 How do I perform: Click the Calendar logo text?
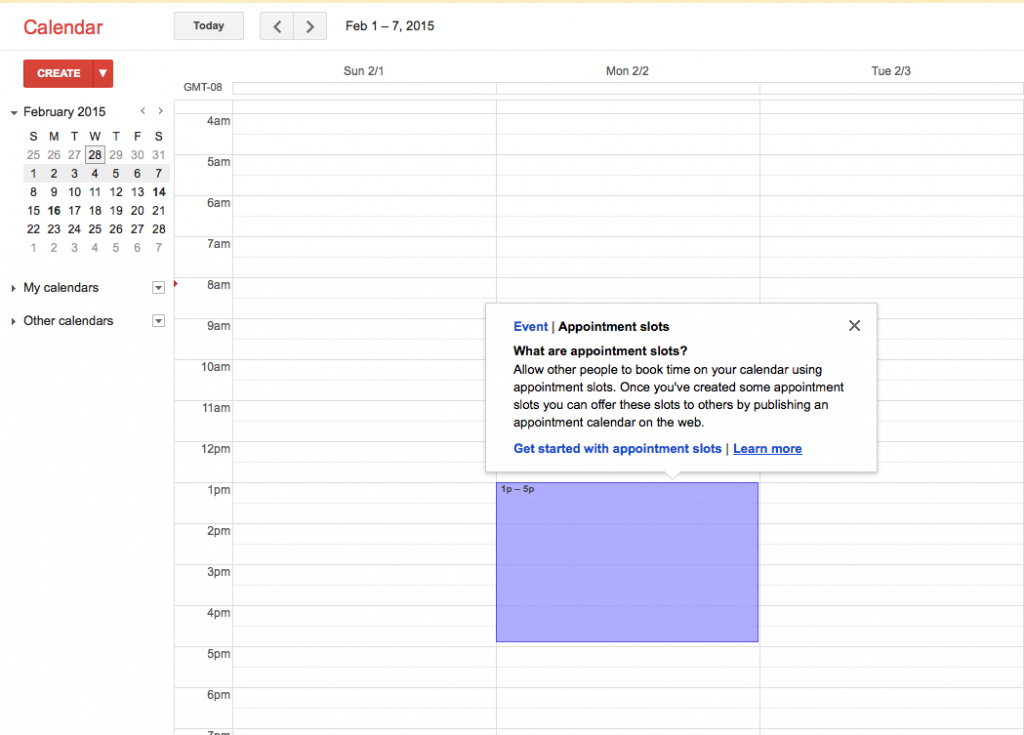(x=63, y=27)
